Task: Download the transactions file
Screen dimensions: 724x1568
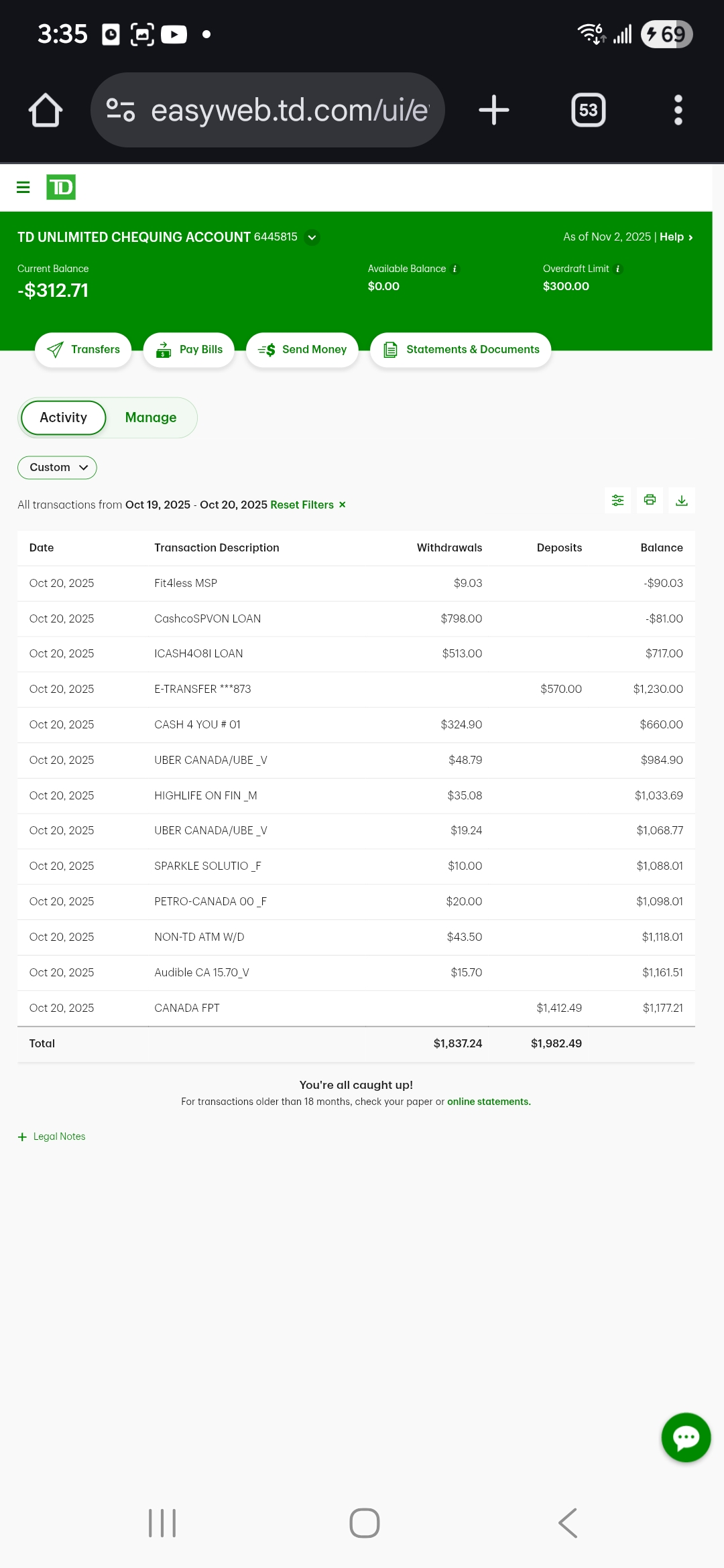Action: (681, 500)
